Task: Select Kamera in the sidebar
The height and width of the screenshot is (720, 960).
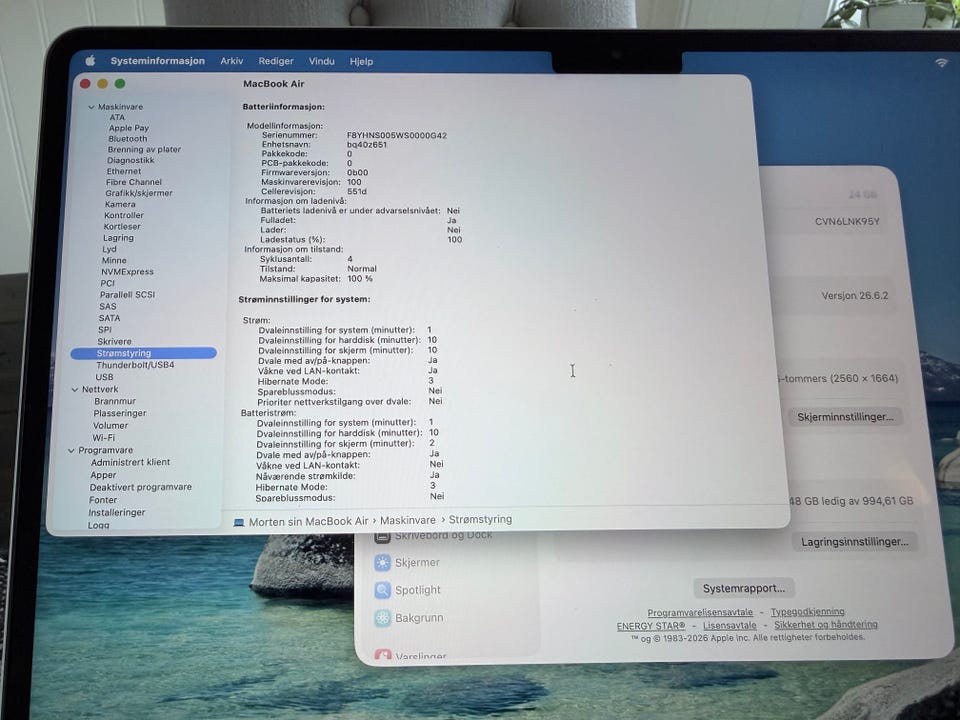Action: click(119, 204)
